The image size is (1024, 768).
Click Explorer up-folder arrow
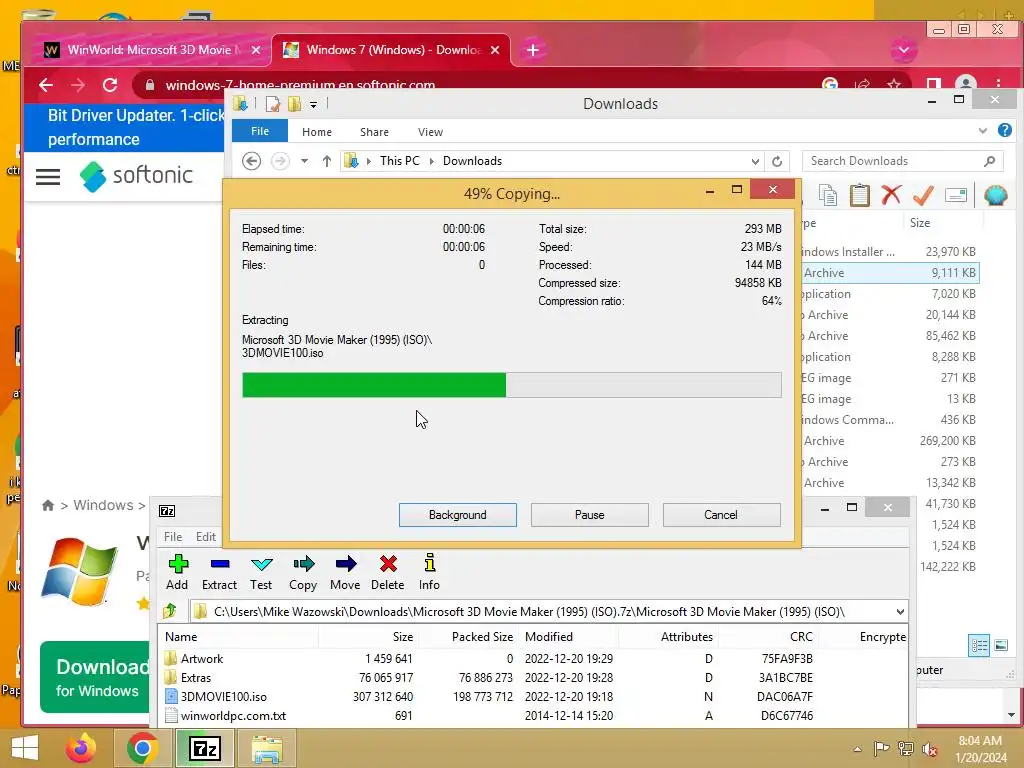pyautogui.click(x=327, y=161)
